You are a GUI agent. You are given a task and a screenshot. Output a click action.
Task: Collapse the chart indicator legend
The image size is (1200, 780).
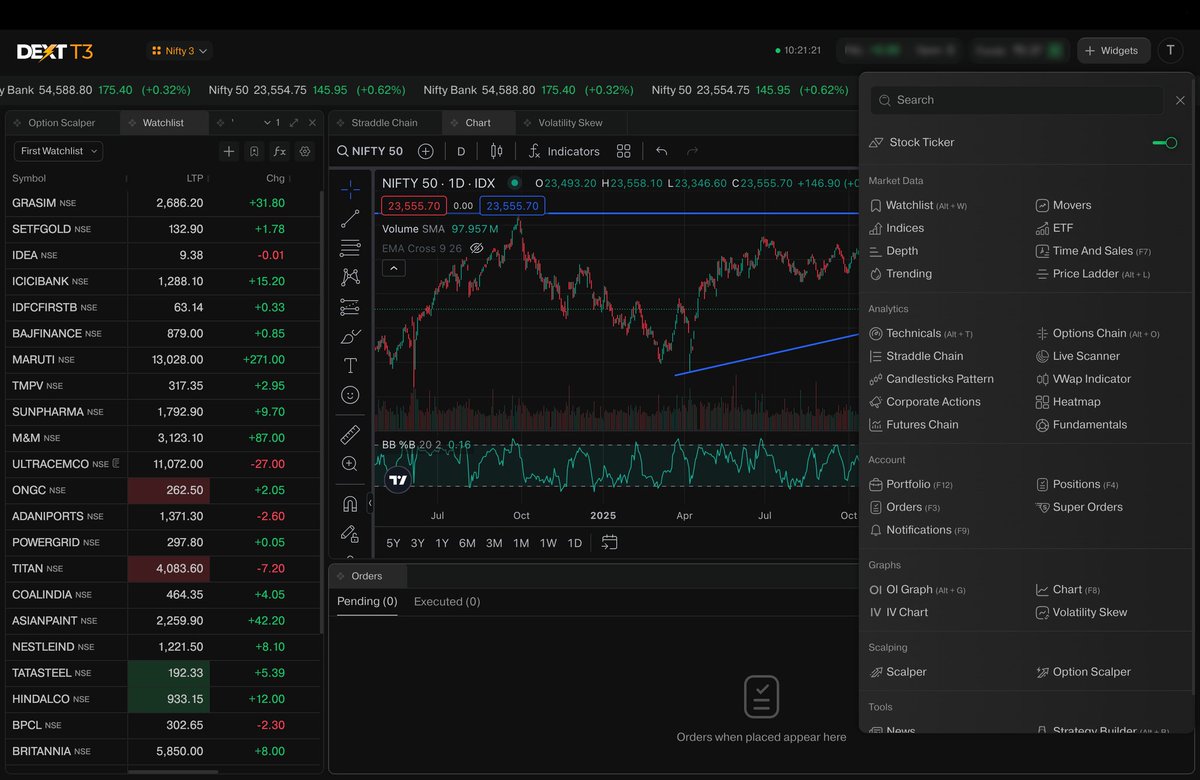pyautogui.click(x=393, y=267)
